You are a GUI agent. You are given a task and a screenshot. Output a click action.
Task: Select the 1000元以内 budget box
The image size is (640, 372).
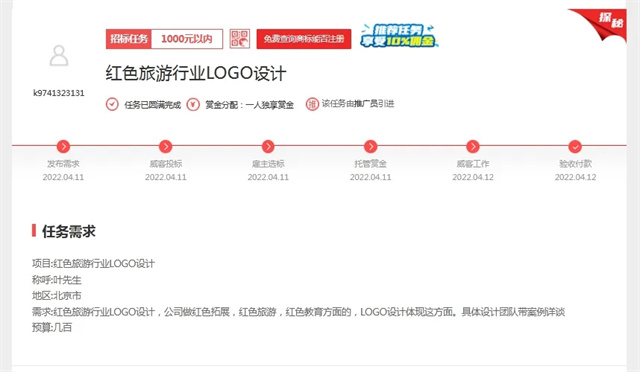187,39
